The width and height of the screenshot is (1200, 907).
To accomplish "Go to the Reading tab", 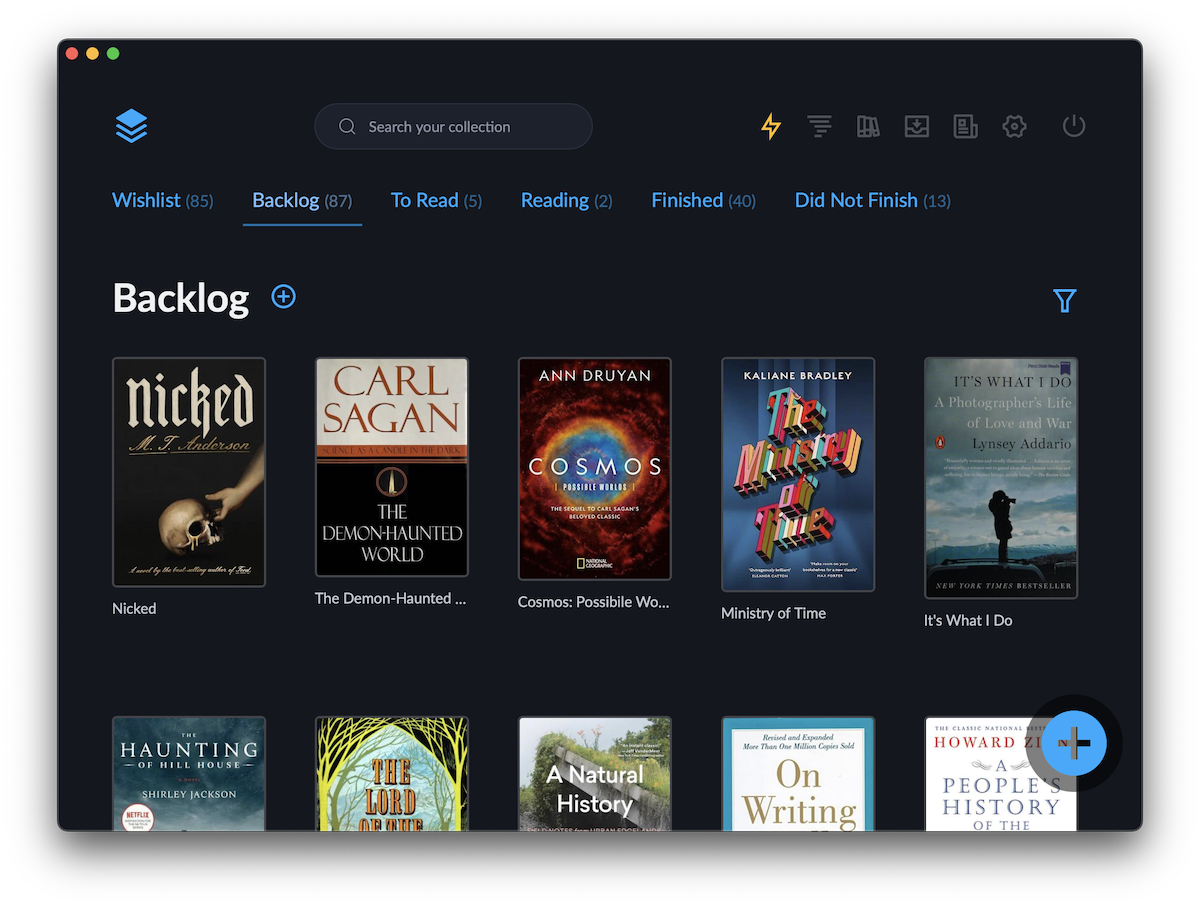I will 566,200.
